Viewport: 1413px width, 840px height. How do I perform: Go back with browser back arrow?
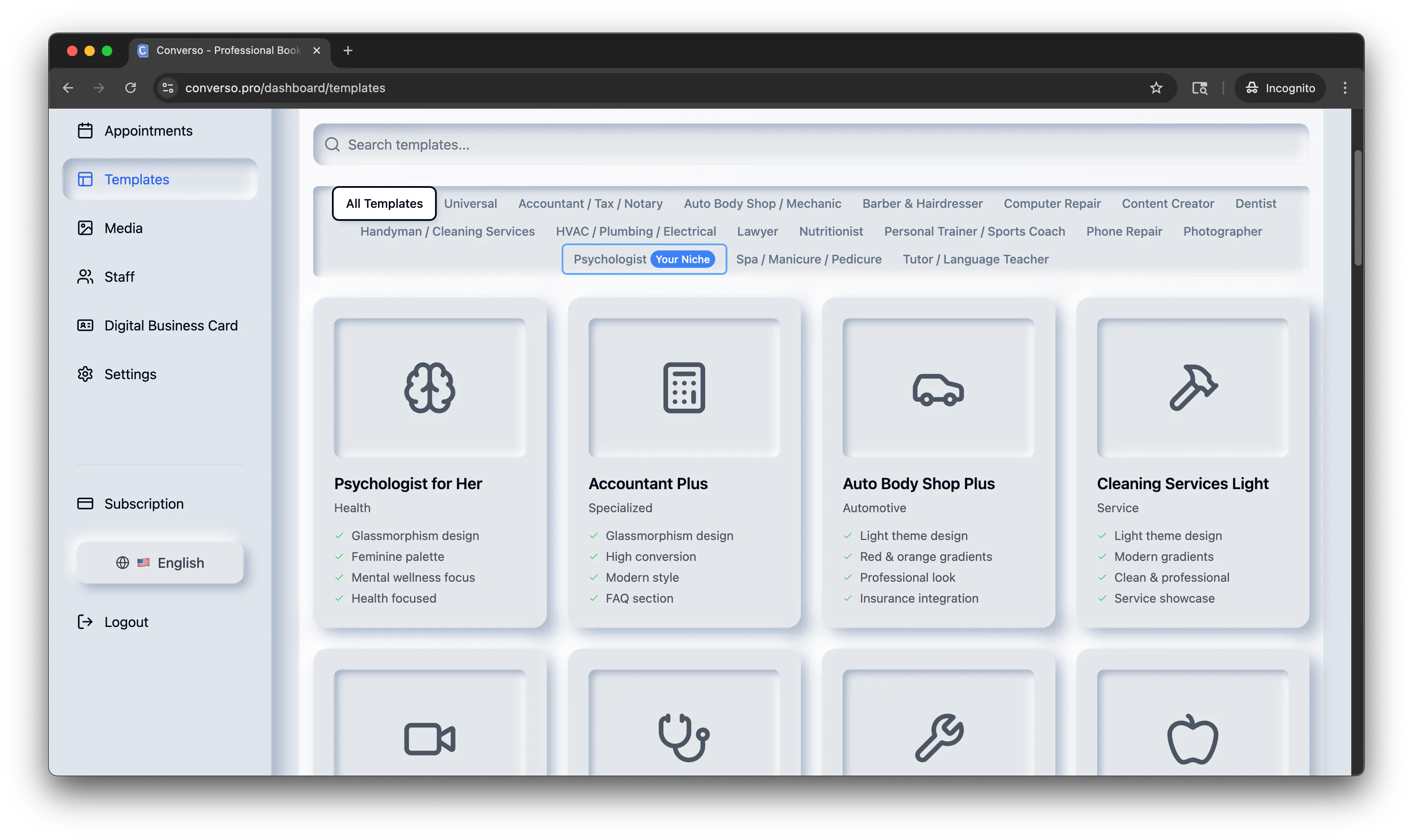coord(68,88)
